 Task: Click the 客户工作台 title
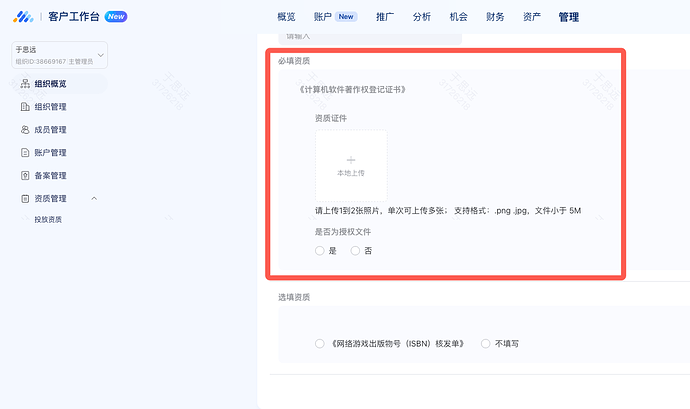click(x=74, y=17)
